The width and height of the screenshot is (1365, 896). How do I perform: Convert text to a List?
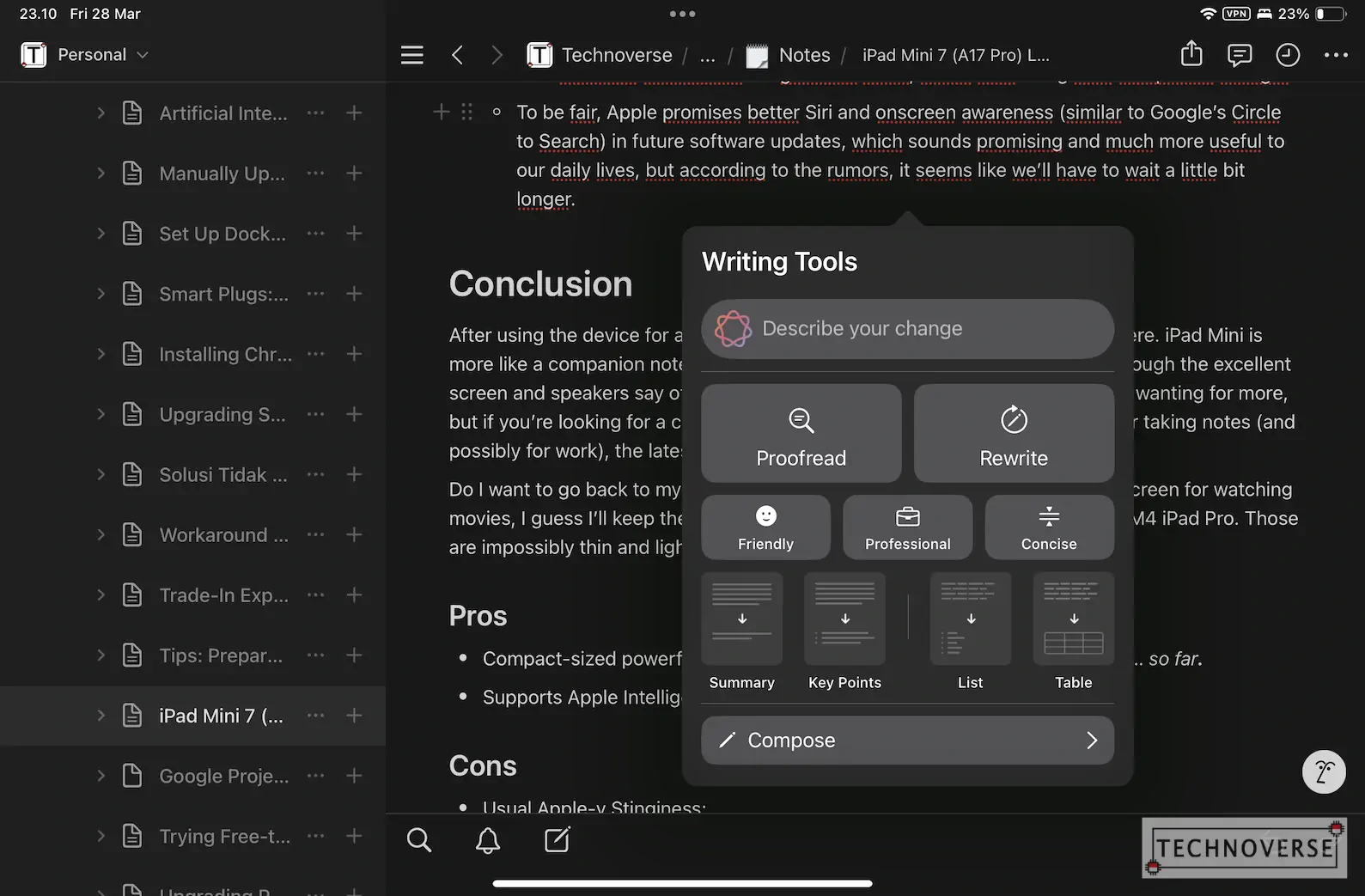click(x=971, y=633)
